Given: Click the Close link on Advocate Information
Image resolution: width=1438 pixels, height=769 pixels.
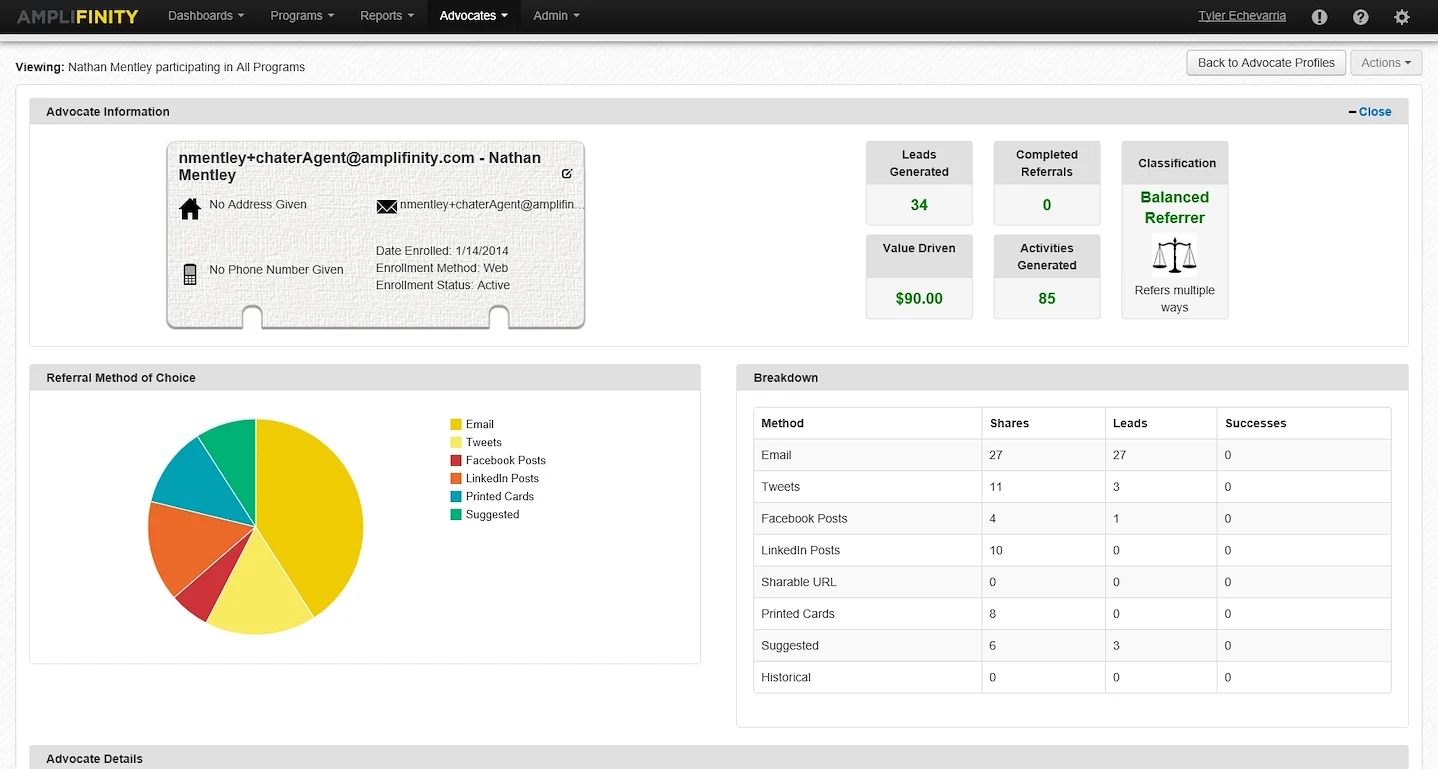Looking at the screenshot, I should coord(1375,112).
